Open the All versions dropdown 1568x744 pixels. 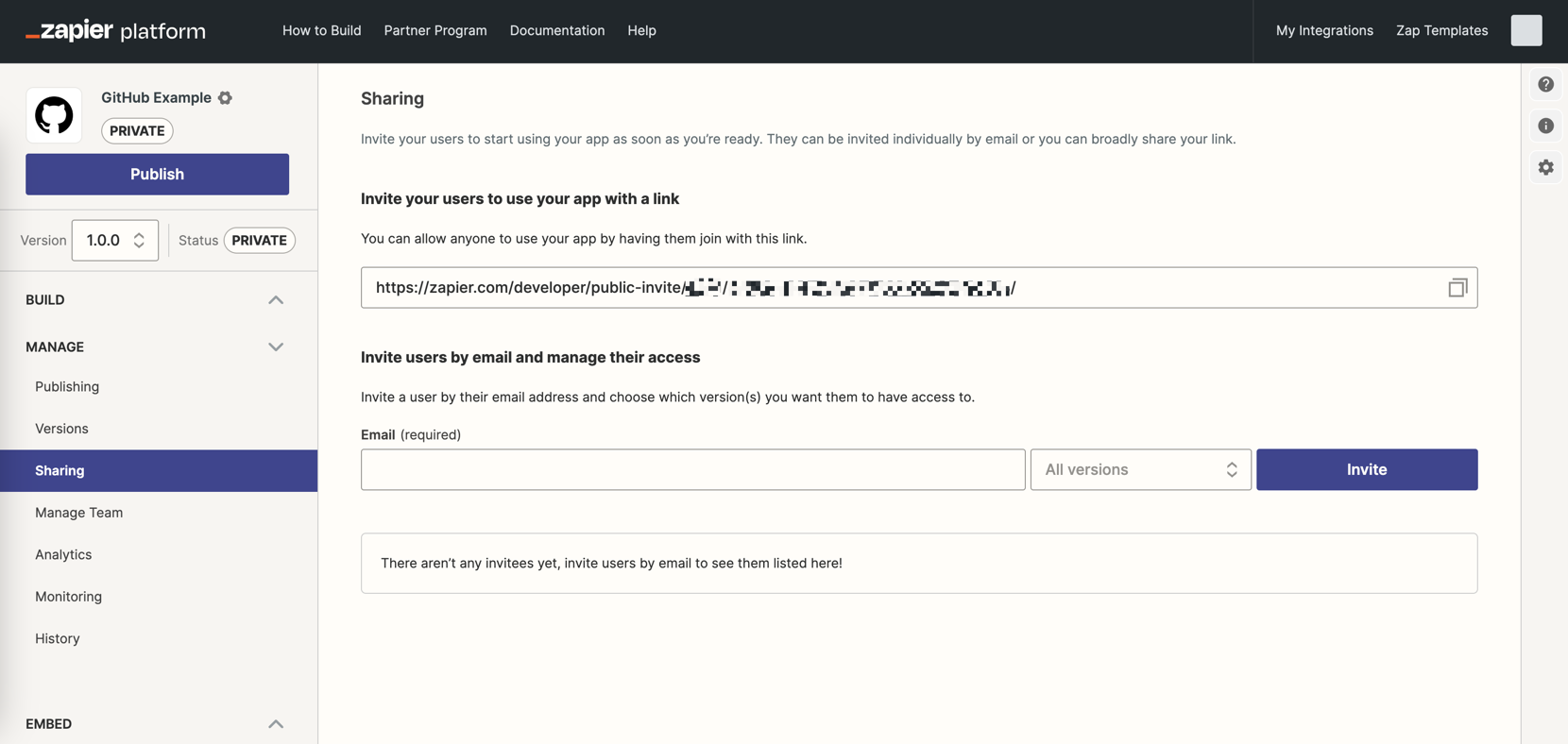(1140, 469)
